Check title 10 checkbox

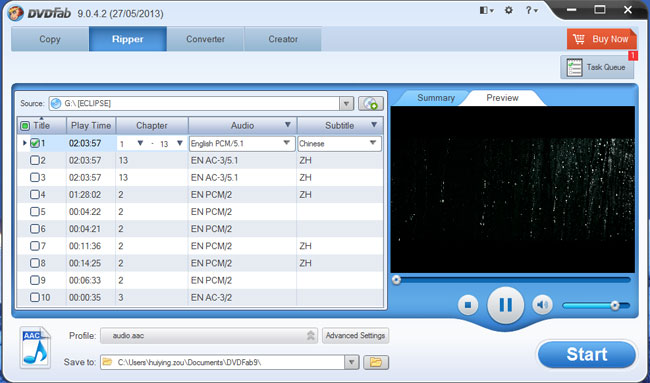[35, 297]
